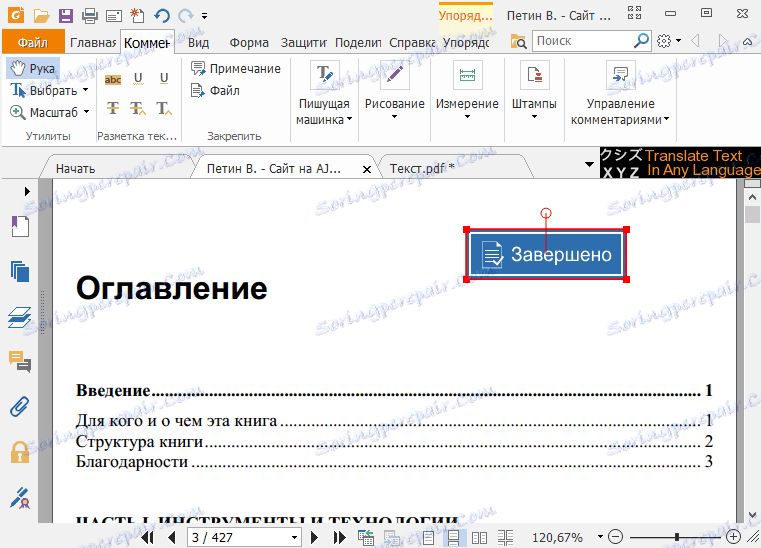
Task: Open the Pages thumbnails panel icon
Action: 20,272
